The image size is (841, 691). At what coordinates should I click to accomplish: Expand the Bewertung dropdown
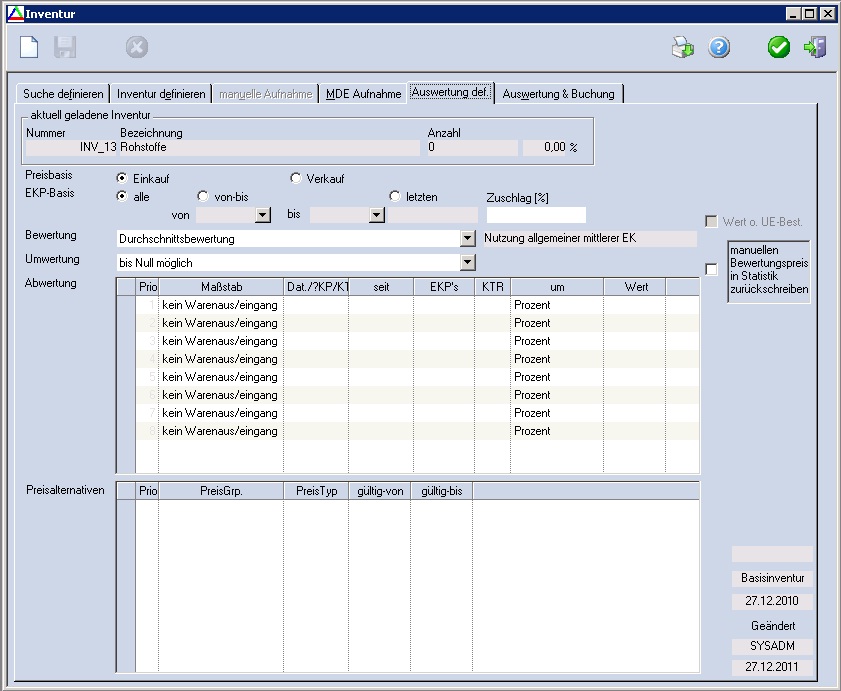[467, 239]
